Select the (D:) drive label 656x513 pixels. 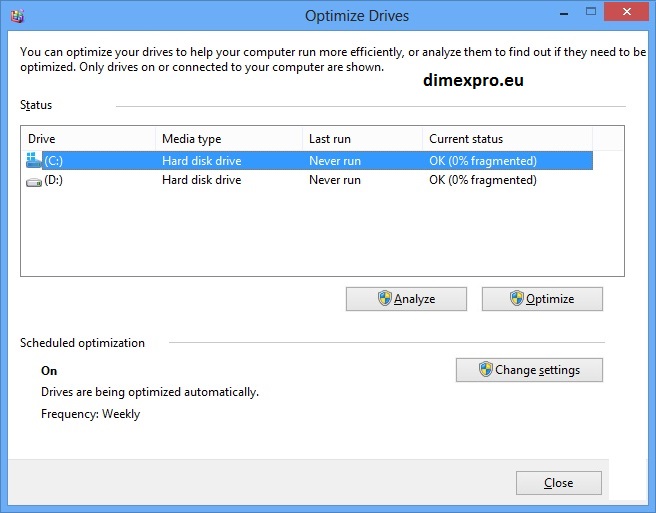tap(54, 180)
